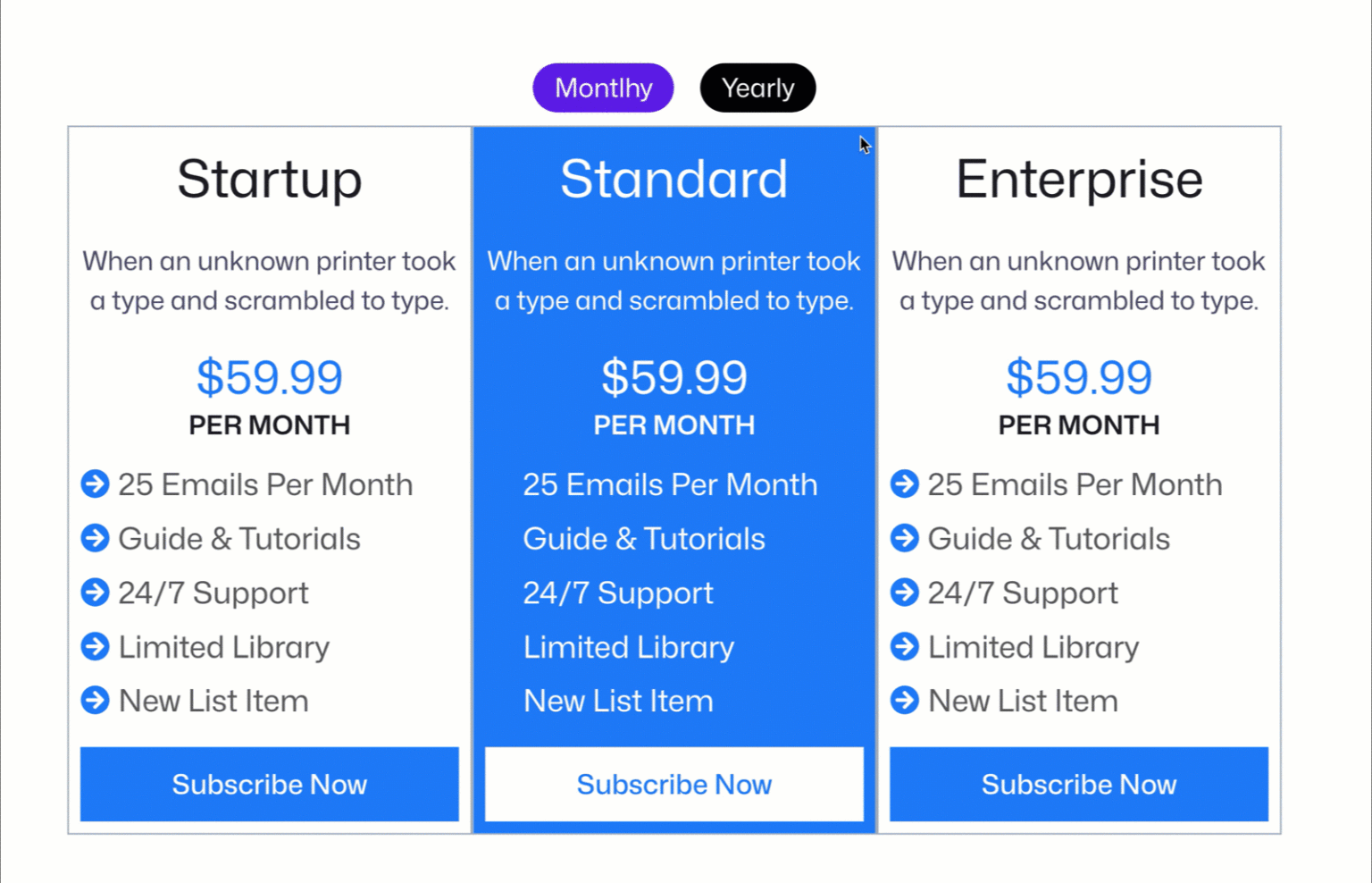Click Subscribe Now under Standard plan

click(x=674, y=784)
